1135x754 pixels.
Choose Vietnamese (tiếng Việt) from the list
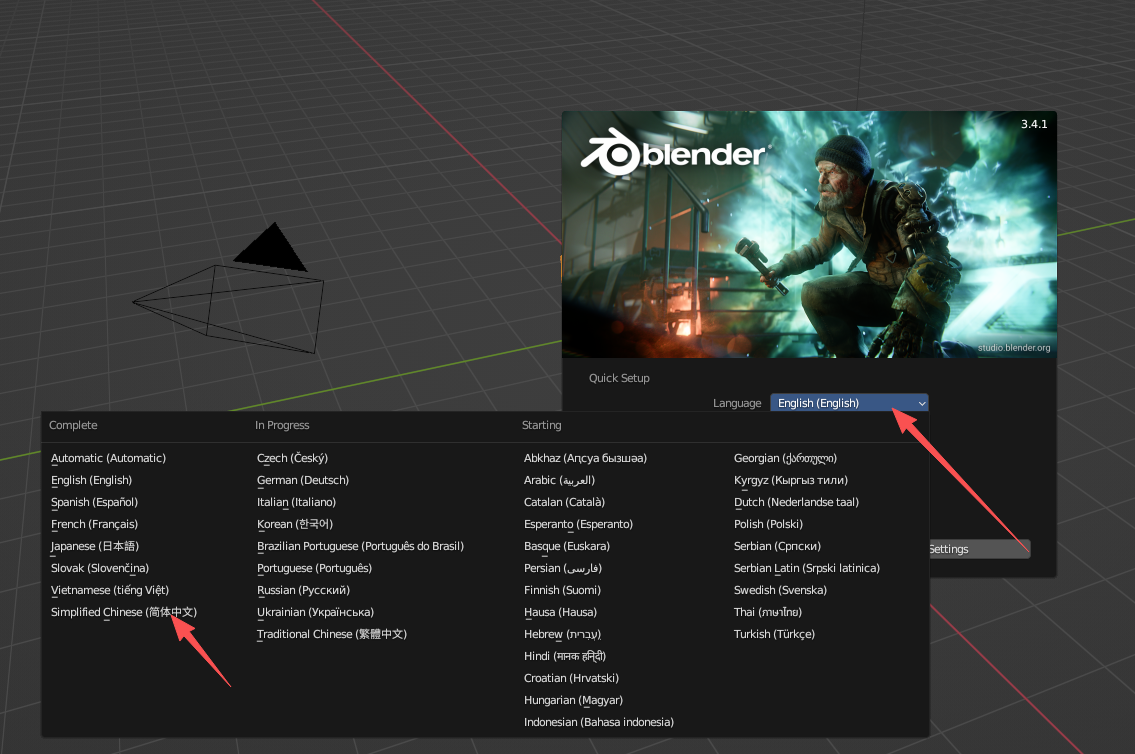(110, 589)
